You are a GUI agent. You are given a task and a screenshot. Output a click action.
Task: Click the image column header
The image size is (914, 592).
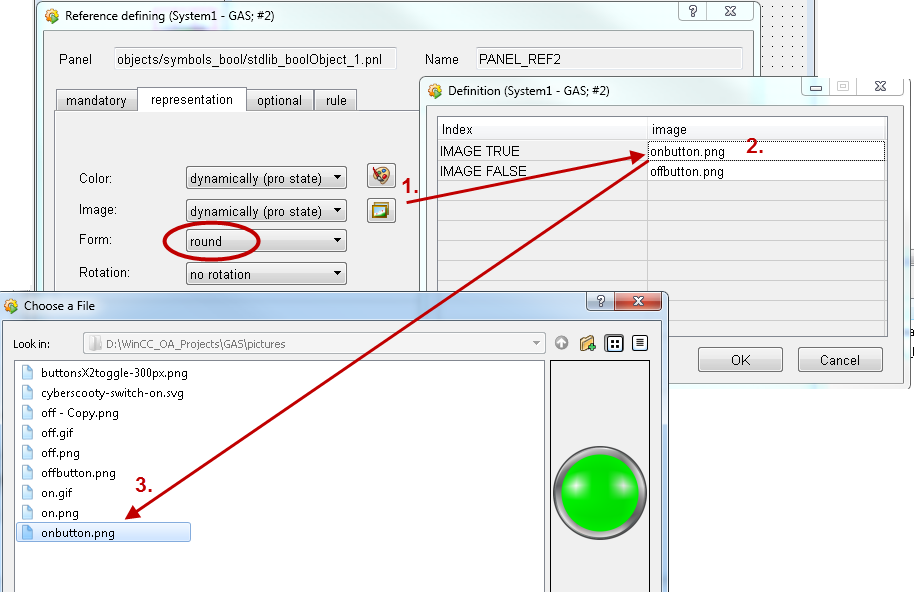(x=767, y=129)
